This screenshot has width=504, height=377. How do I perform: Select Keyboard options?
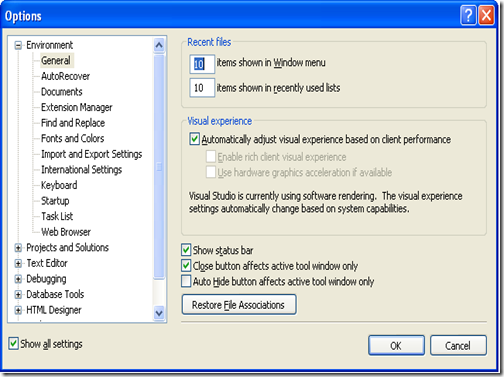click(x=59, y=185)
